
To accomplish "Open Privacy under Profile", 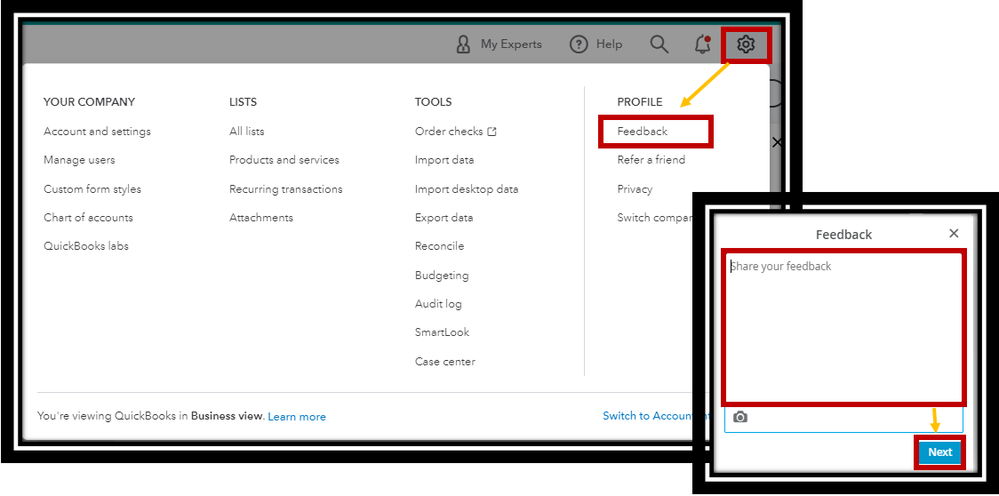I will (x=635, y=189).
